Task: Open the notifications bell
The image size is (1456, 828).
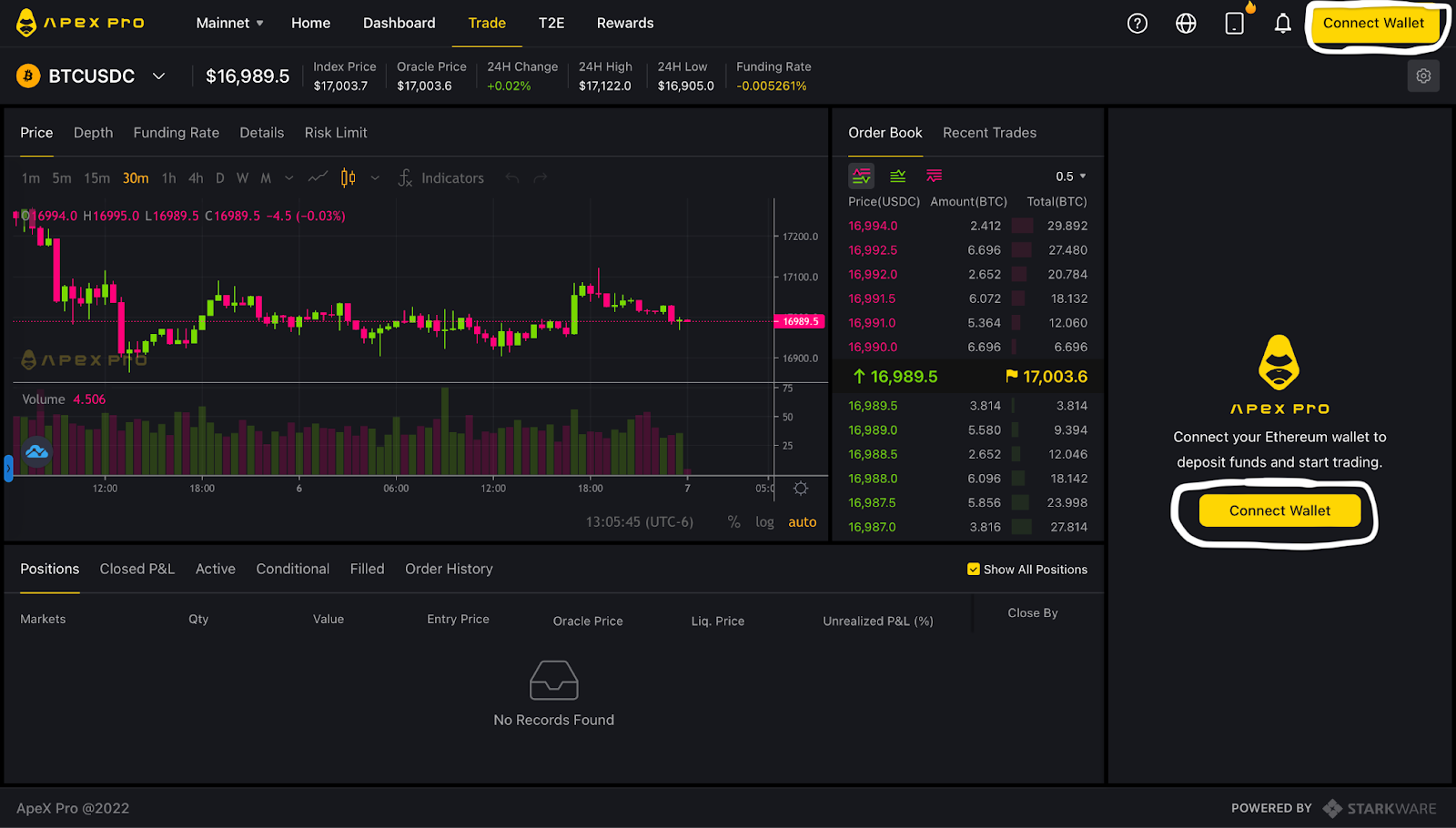Action: pos(1283,24)
